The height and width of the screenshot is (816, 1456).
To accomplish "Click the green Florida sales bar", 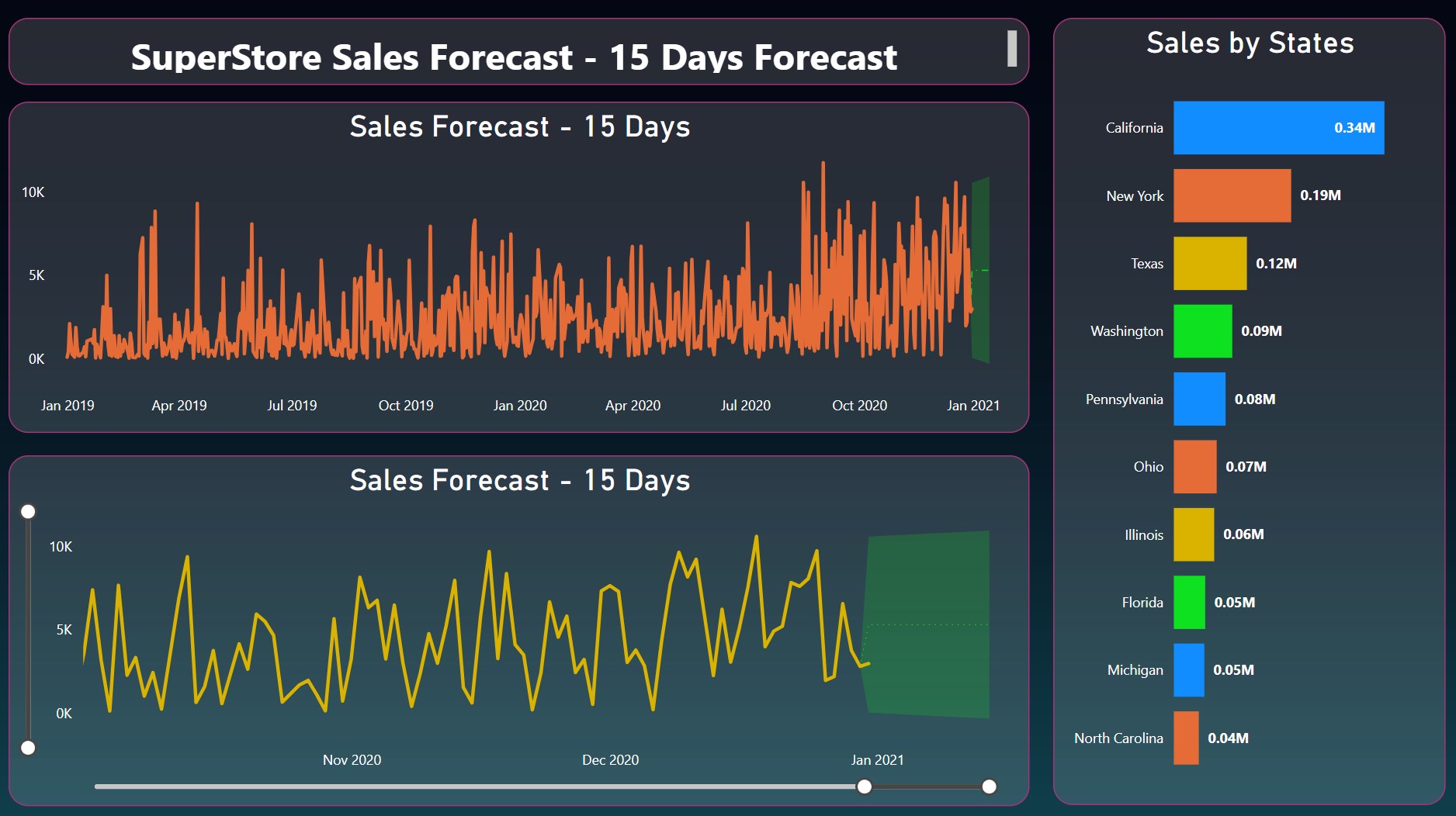I will click(1189, 602).
